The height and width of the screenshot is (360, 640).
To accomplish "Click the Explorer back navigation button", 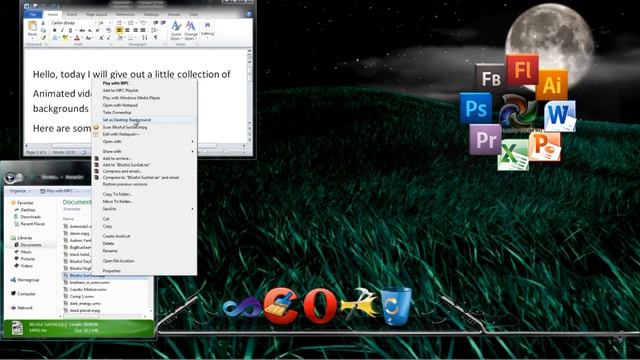I will (x=10, y=177).
